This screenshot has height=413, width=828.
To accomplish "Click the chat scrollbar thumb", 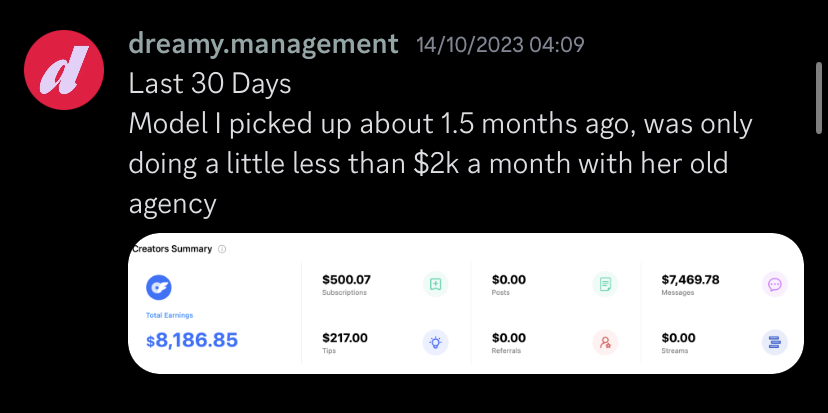I will [819, 98].
